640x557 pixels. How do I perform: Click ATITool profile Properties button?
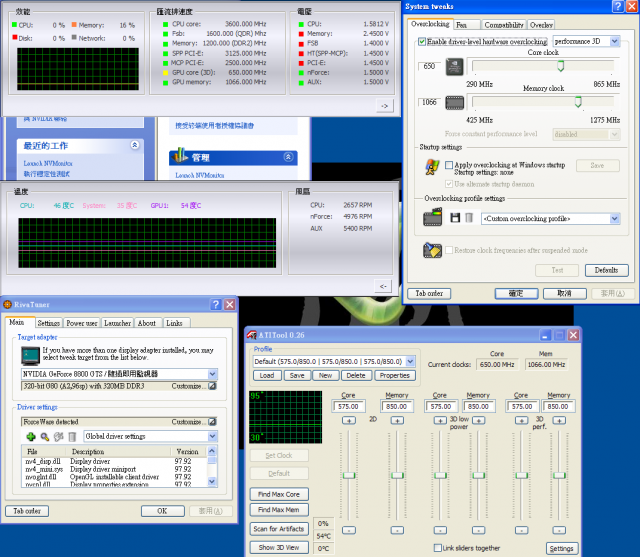[x=395, y=375]
